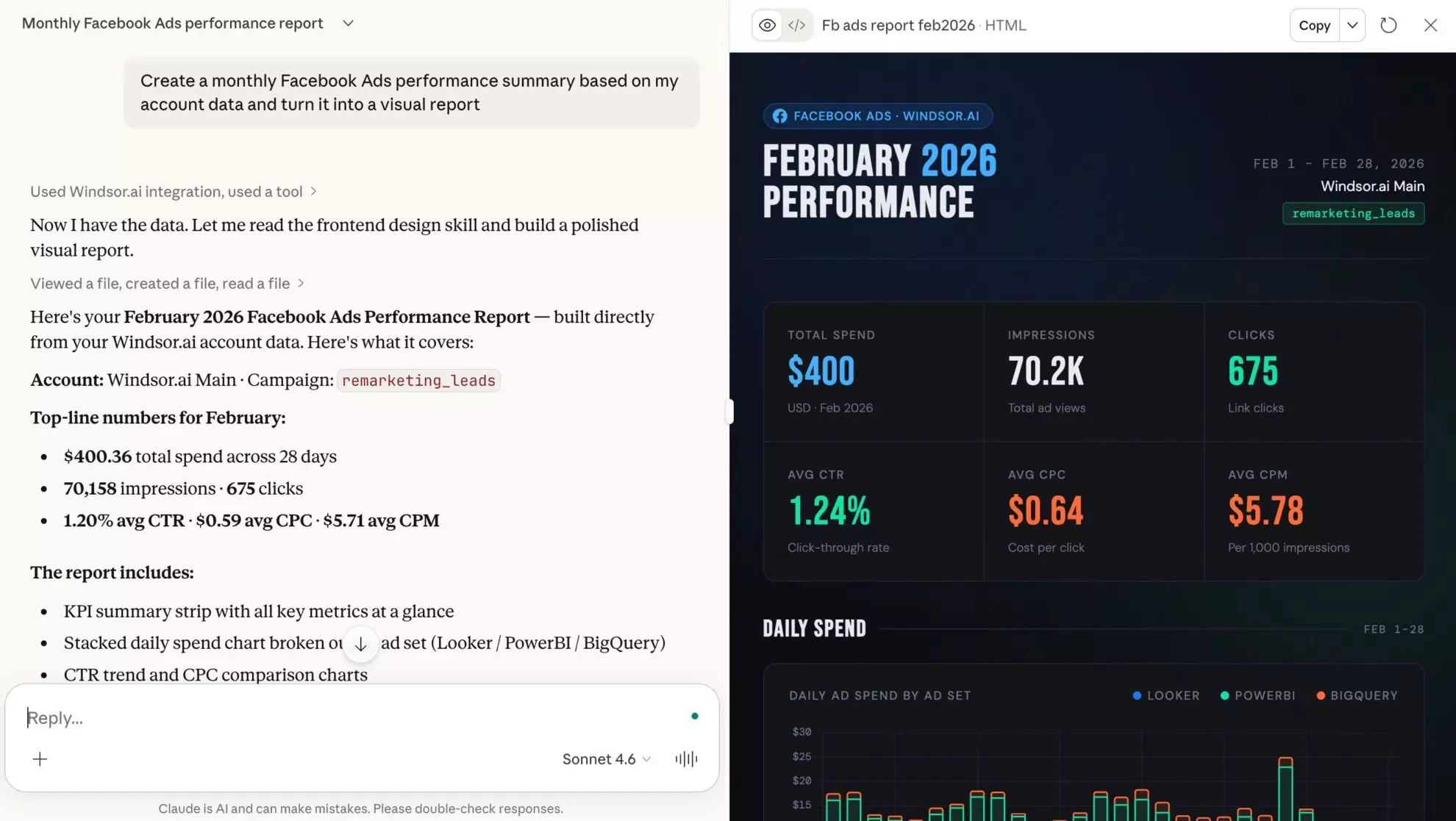Click the scroll-to-bottom arrow in the chat
This screenshot has height=821, width=1456.
(360, 644)
